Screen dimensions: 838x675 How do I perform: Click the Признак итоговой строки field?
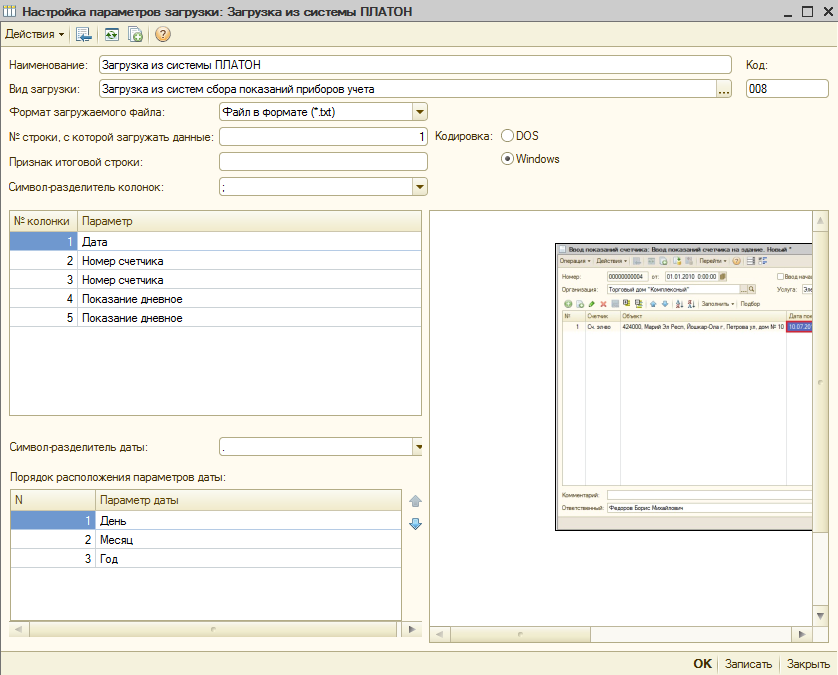pyautogui.click(x=323, y=161)
